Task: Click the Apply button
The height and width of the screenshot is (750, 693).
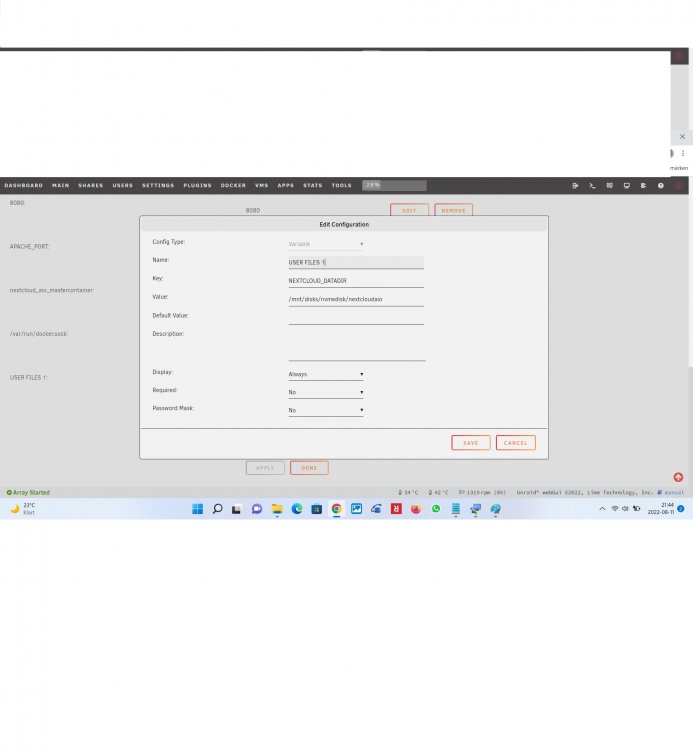Action: [265, 468]
